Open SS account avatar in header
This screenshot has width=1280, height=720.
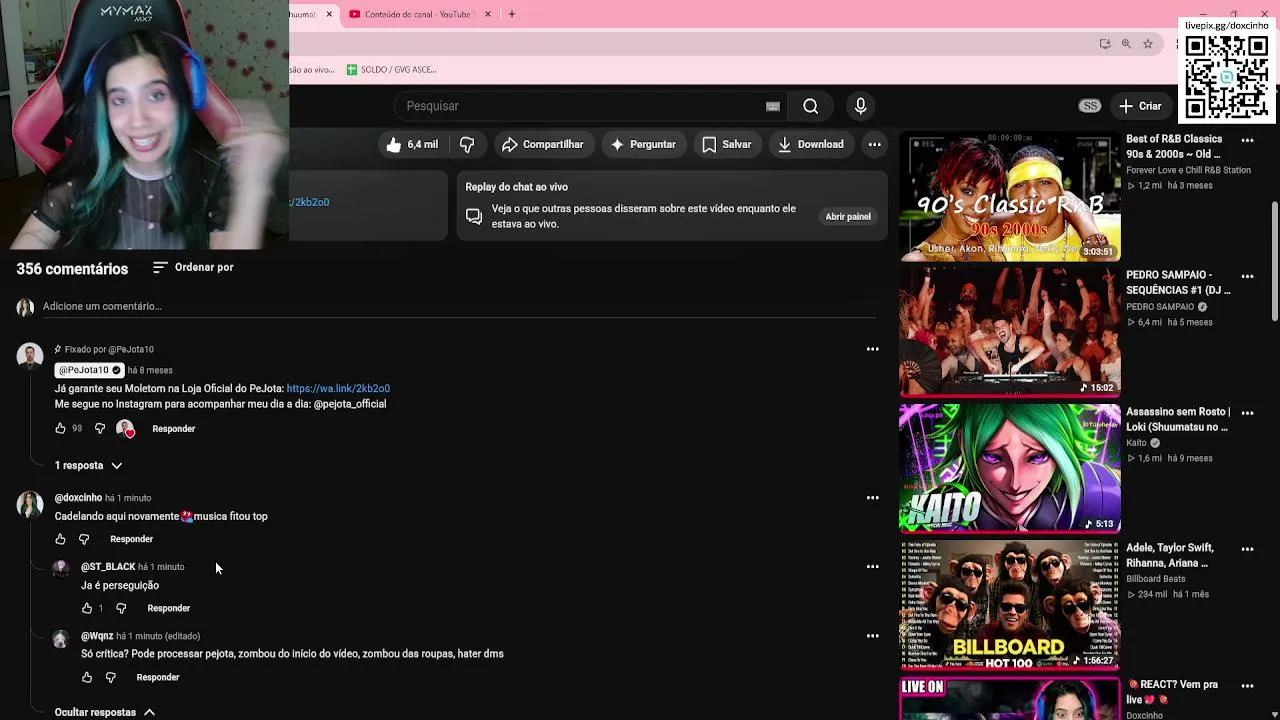point(1090,106)
